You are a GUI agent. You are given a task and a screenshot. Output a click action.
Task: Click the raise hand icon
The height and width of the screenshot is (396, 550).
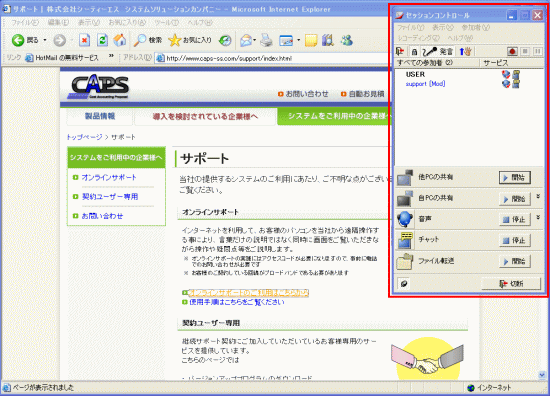[x=465, y=52]
